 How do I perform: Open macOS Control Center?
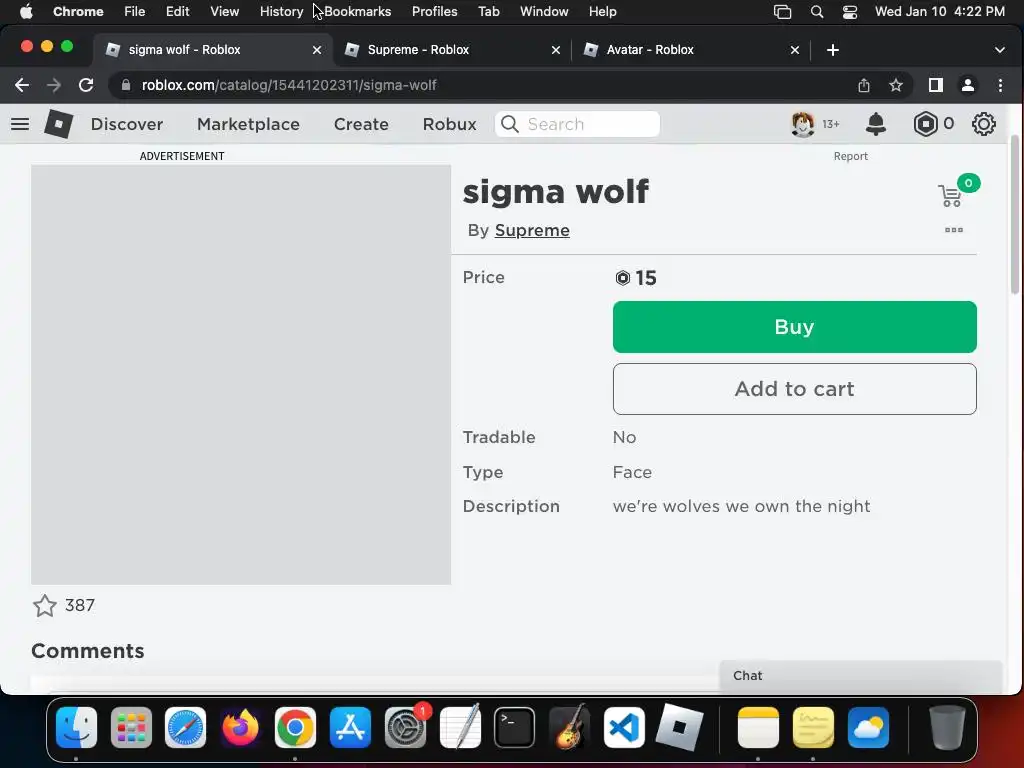850,12
